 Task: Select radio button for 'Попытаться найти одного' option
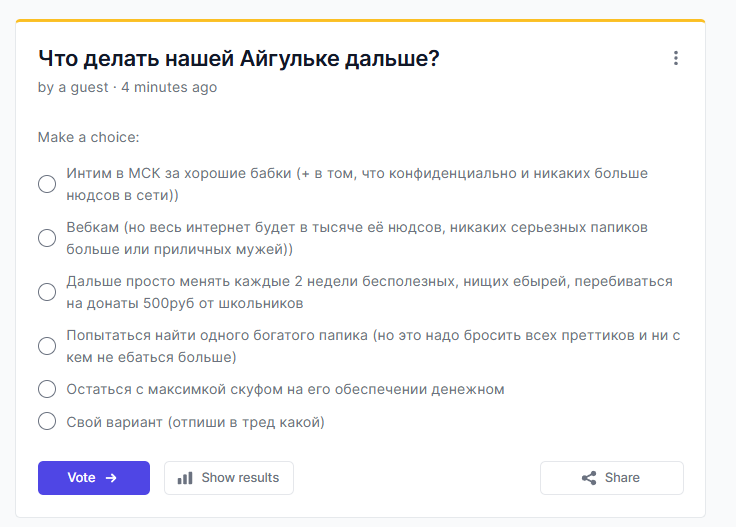[47, 346]
